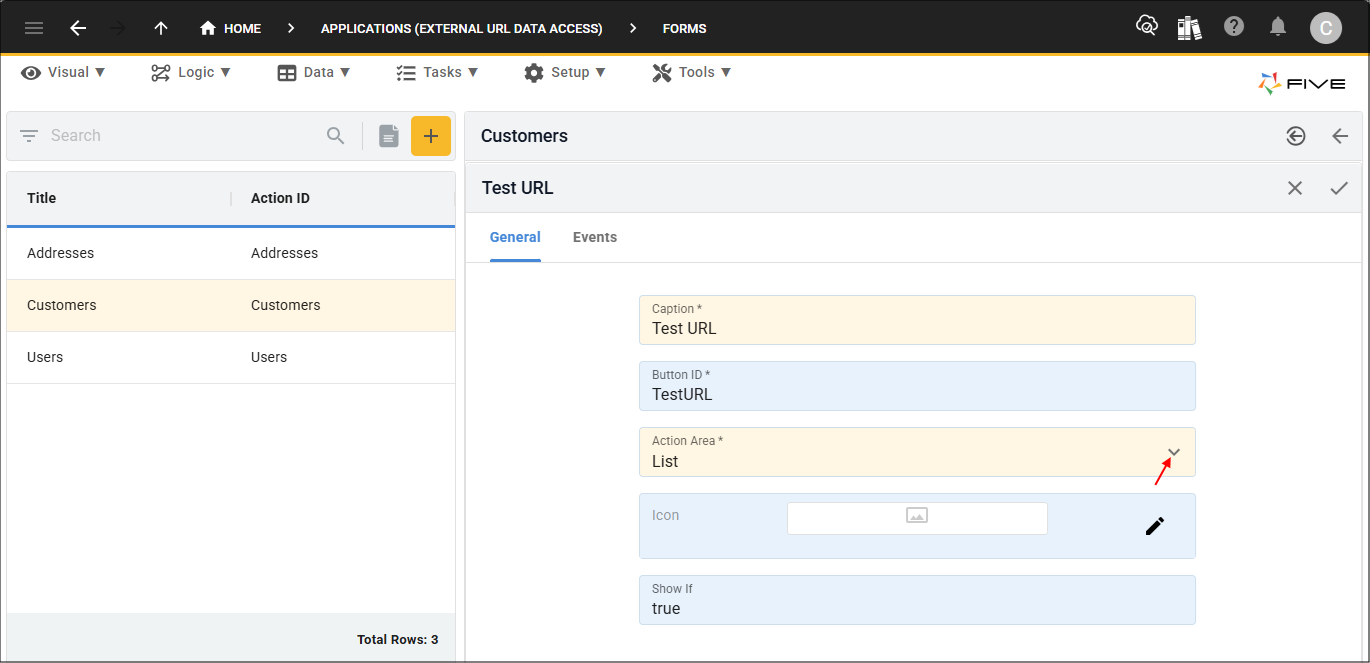The height and width of the screenshot is (663, 1370).
Task: Save Test URL with the checkmark icon
Action: point(1339,188)
